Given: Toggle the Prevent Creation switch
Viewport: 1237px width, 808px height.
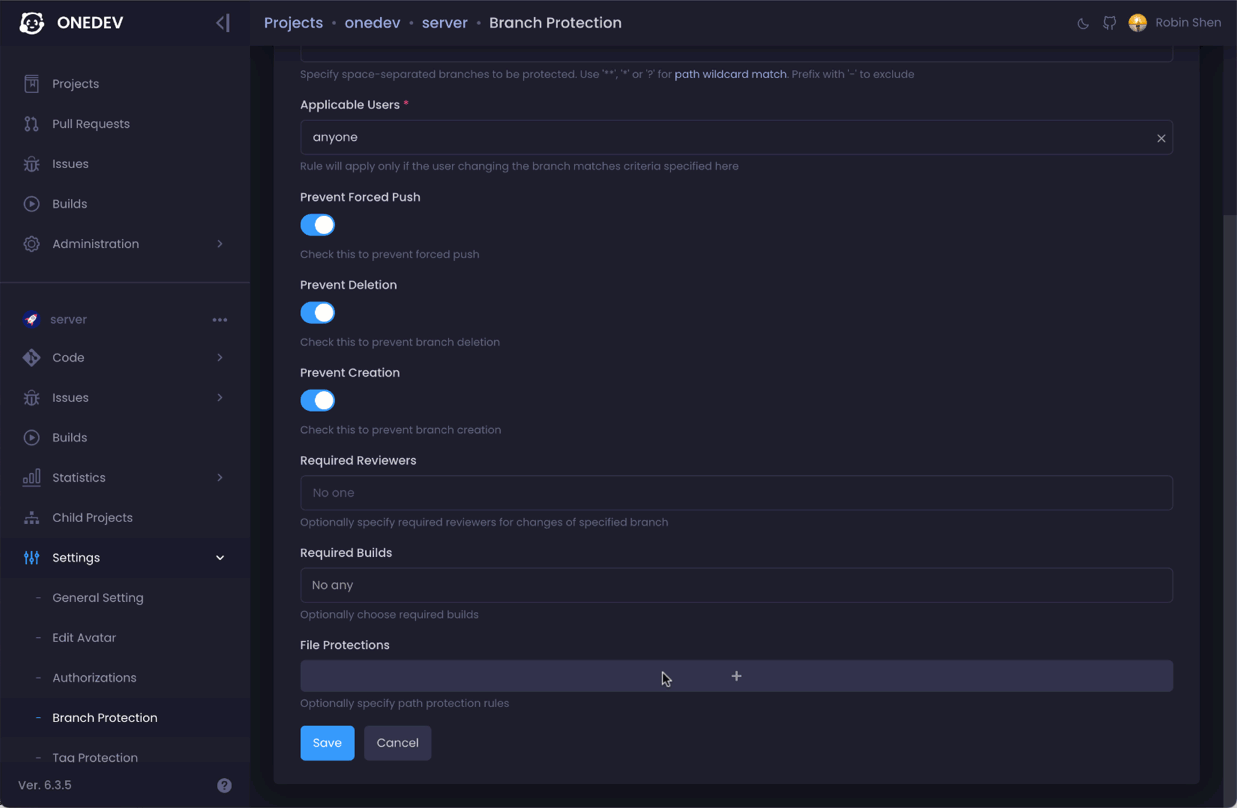Looking at the screenshot, I should point(318,400).
